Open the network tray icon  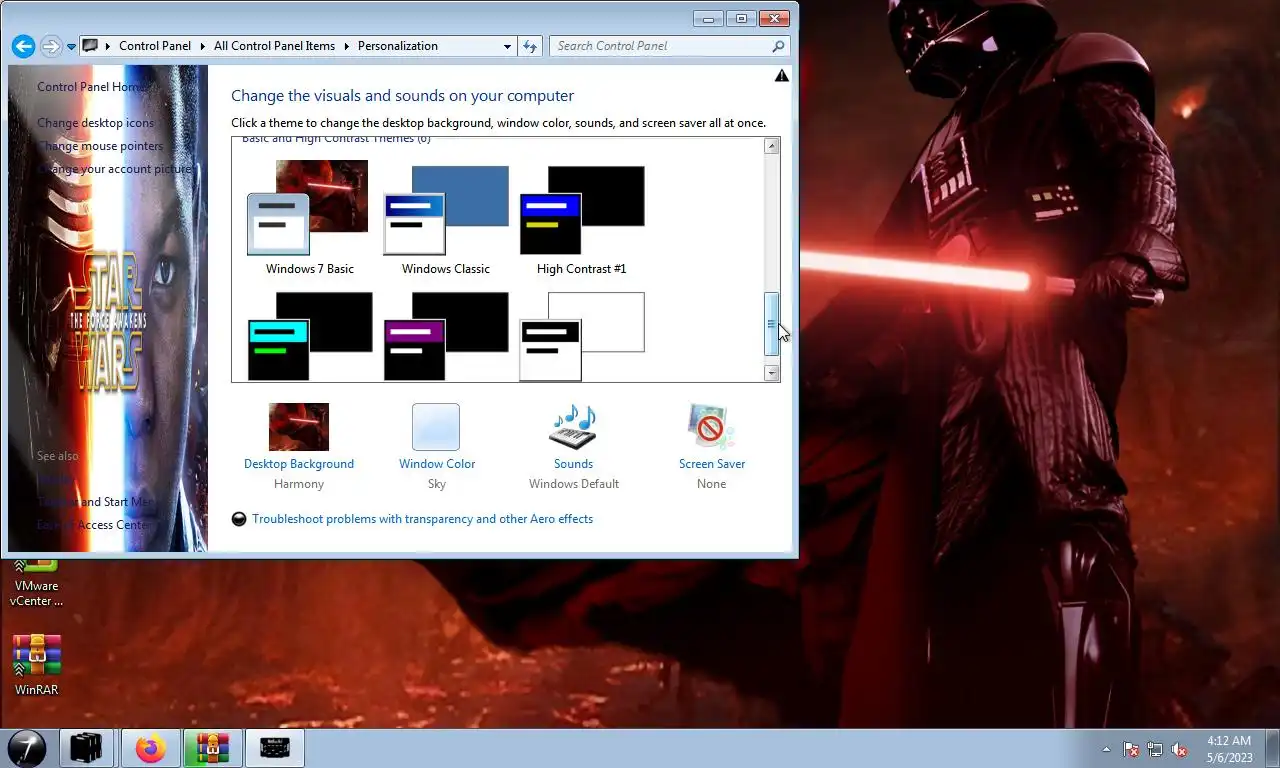coord(1155,749)
